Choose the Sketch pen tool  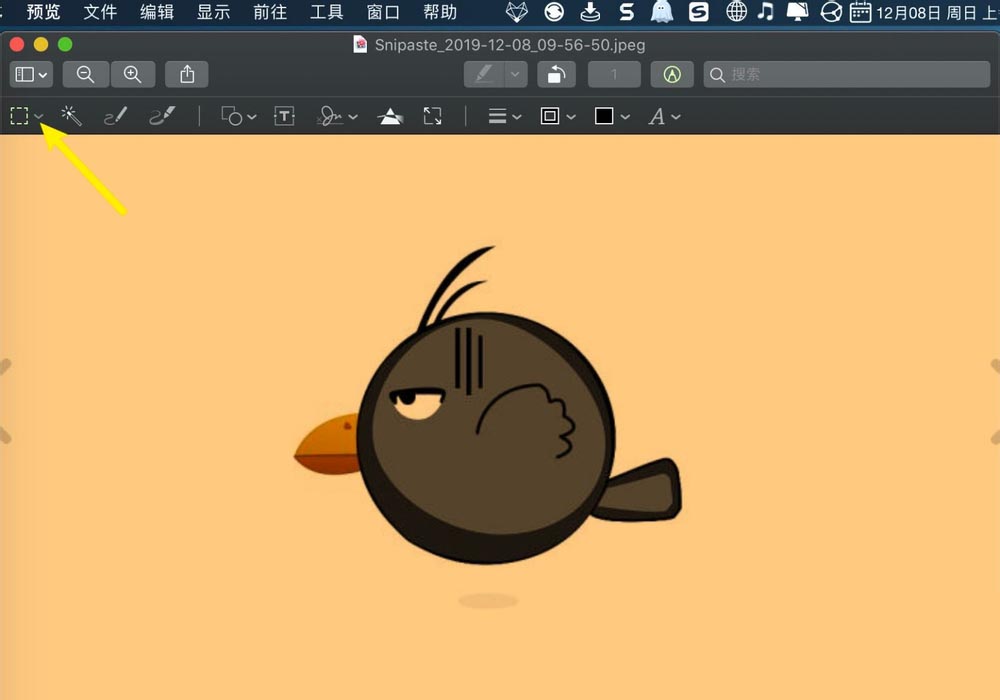pyautogui.click(x=115, y=116)
